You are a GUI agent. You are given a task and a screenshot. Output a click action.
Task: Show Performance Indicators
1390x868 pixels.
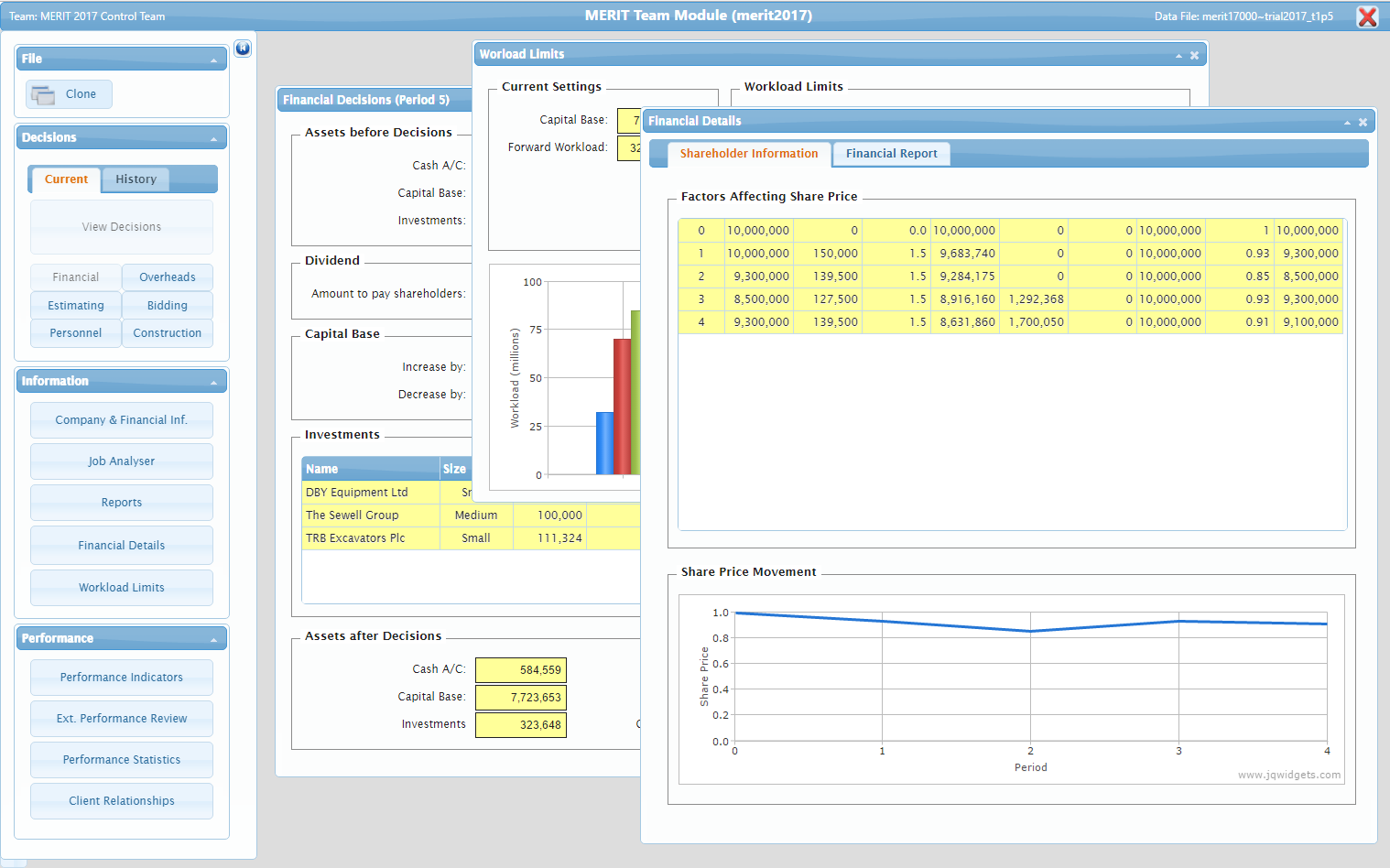coord(122,678)
